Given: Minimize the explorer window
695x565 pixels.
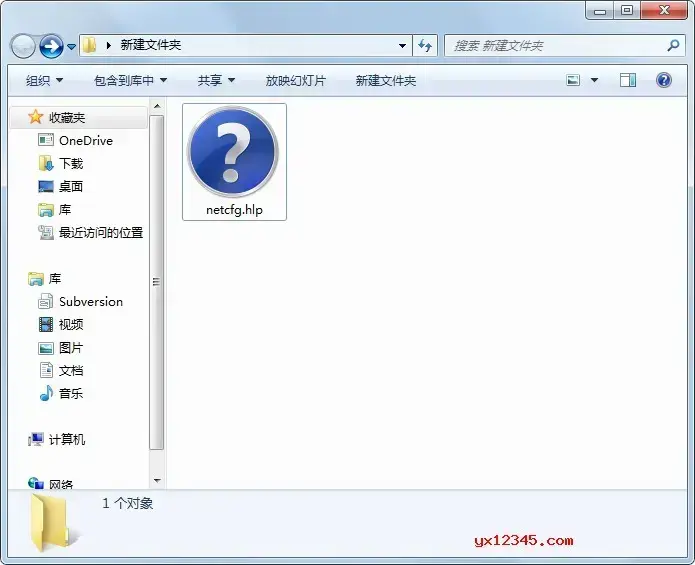Looking at the screenshot, I should [x=600, y=11].
